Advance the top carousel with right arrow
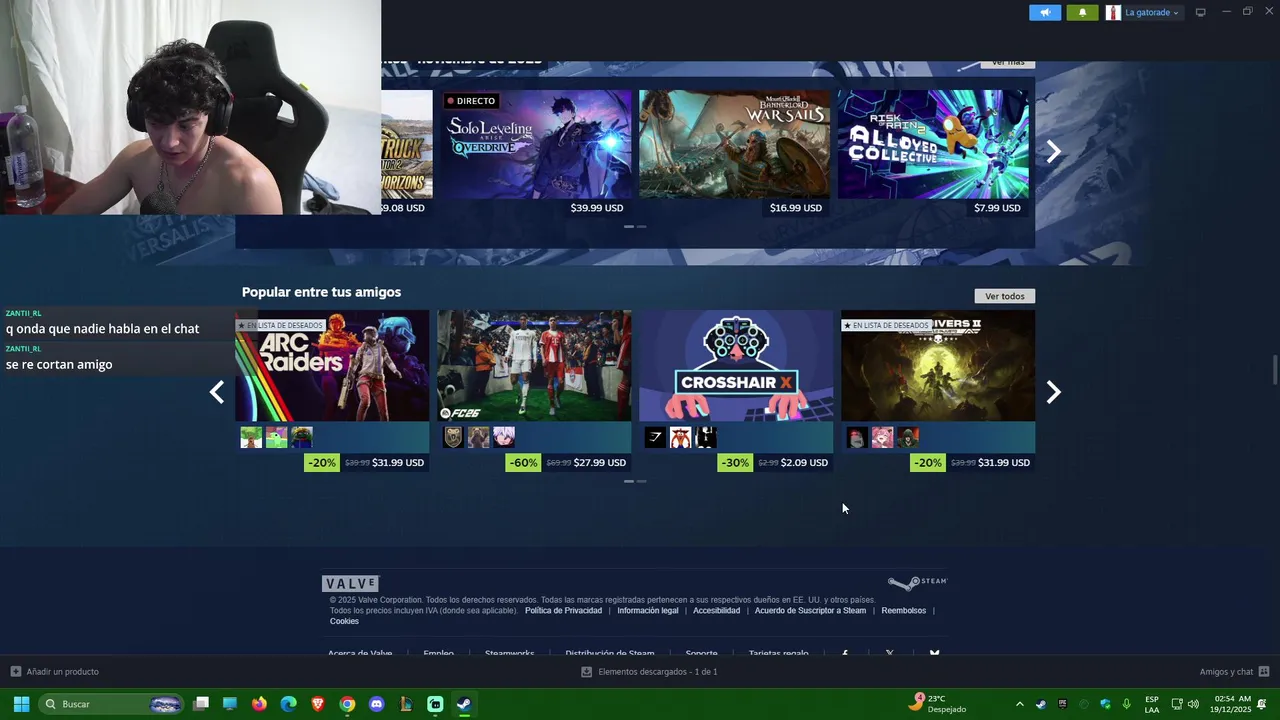1280x720 pixels. [1053, 151]
